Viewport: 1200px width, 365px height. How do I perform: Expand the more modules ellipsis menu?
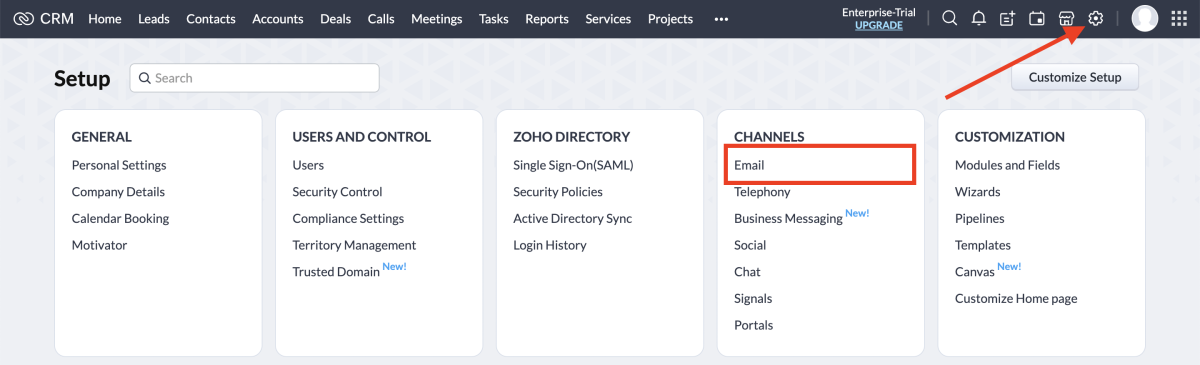click(x=721, y=19)
